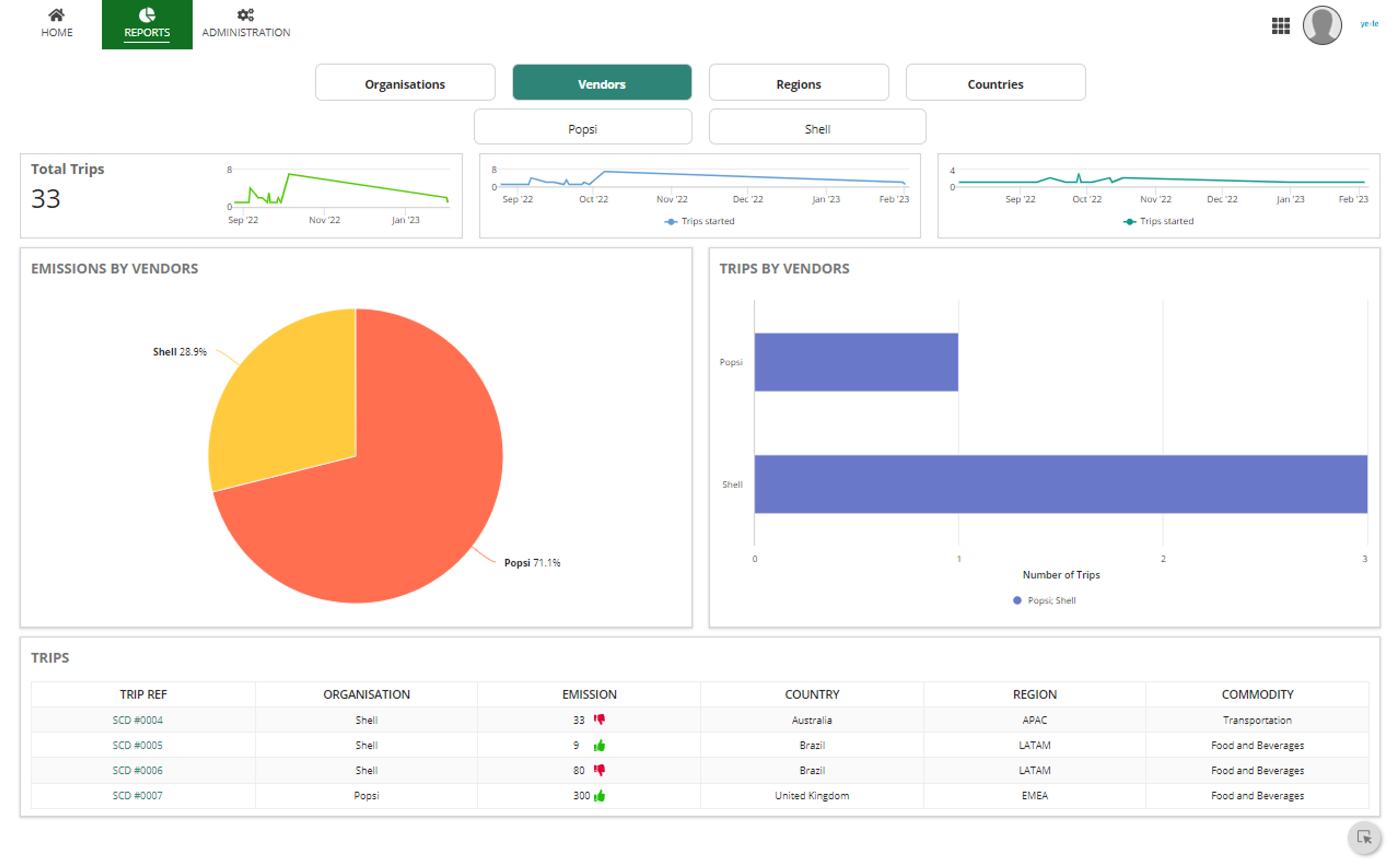Select the Reports pie chart icon
This screenshot has width=1400, height=868.
tap(147, 14)
